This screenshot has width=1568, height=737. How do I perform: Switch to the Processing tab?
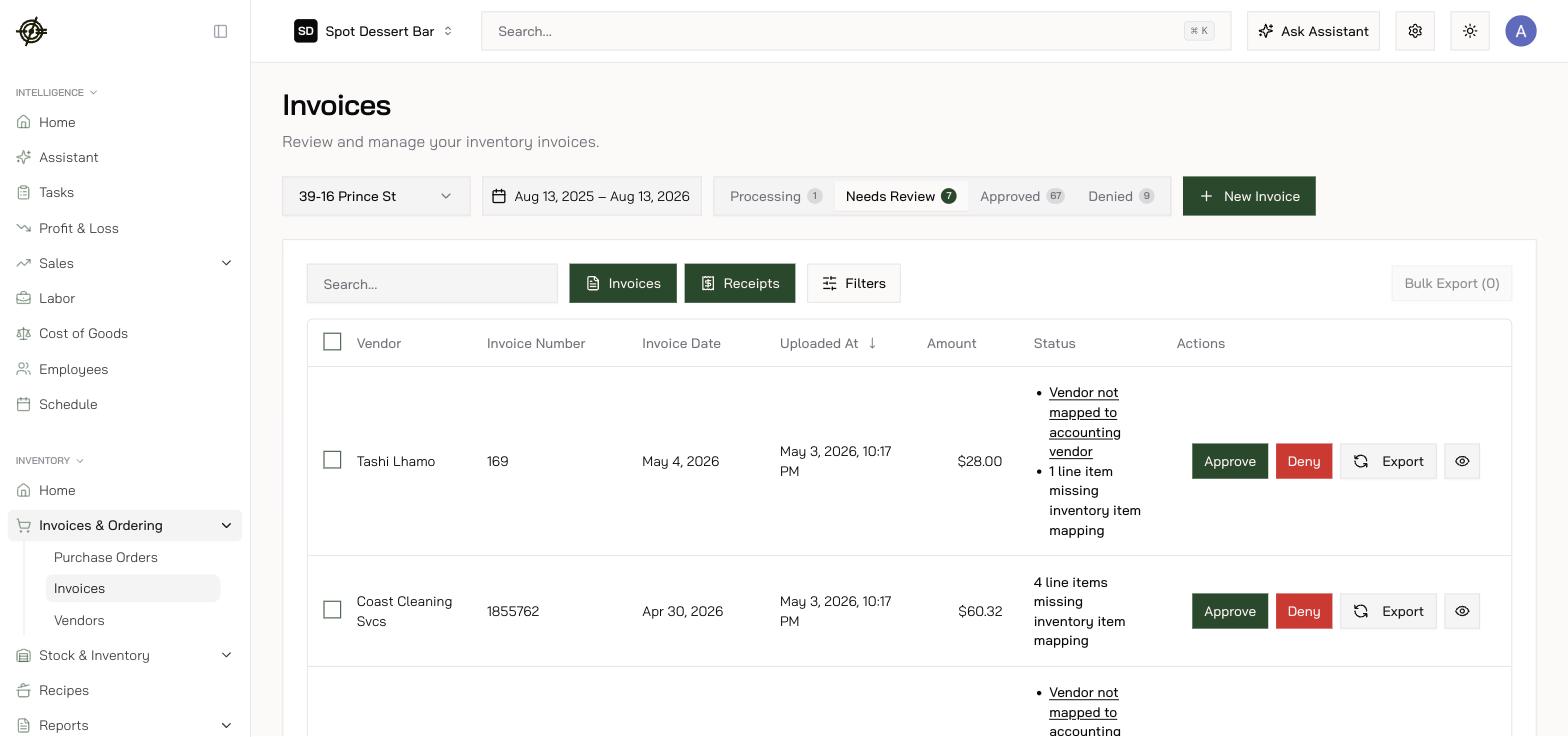pos(776,196)
